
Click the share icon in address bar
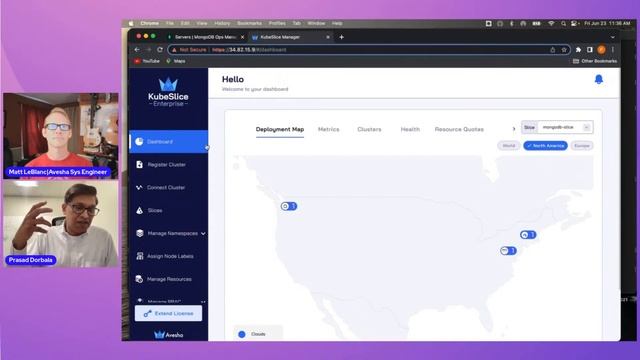click(x=553, y=49)
